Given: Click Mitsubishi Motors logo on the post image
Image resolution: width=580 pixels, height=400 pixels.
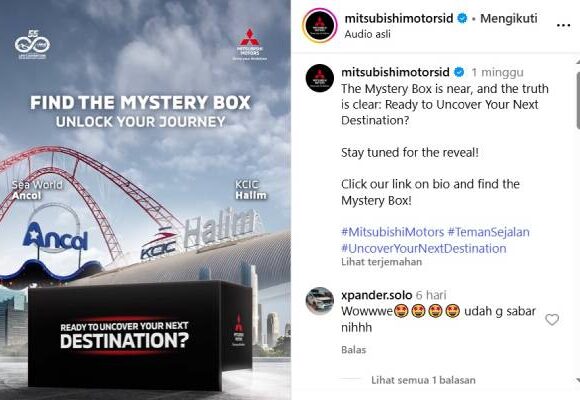Looking at the screenshot, I should pos(250,44).
